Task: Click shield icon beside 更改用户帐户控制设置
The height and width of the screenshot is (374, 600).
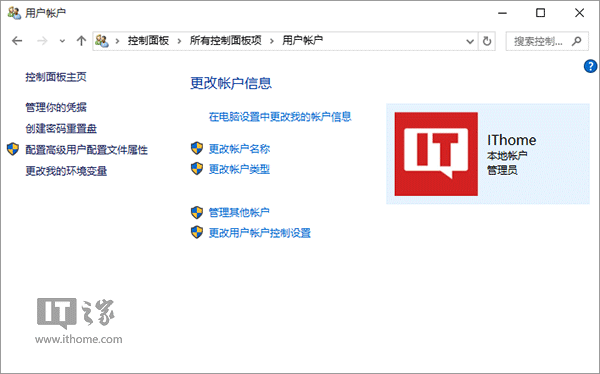Action: click(197, 232)
